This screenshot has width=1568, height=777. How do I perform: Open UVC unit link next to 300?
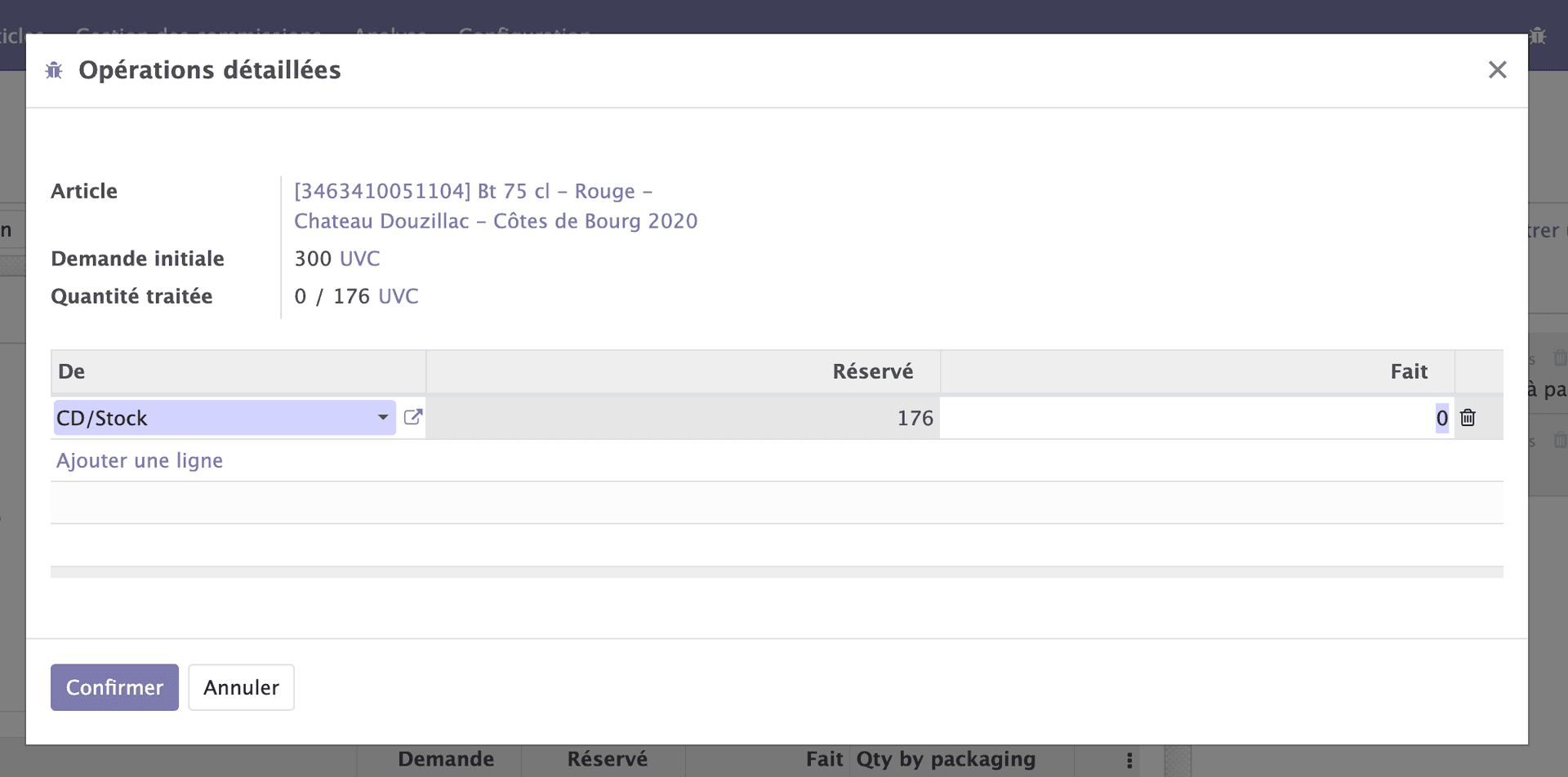click(360, 258)
